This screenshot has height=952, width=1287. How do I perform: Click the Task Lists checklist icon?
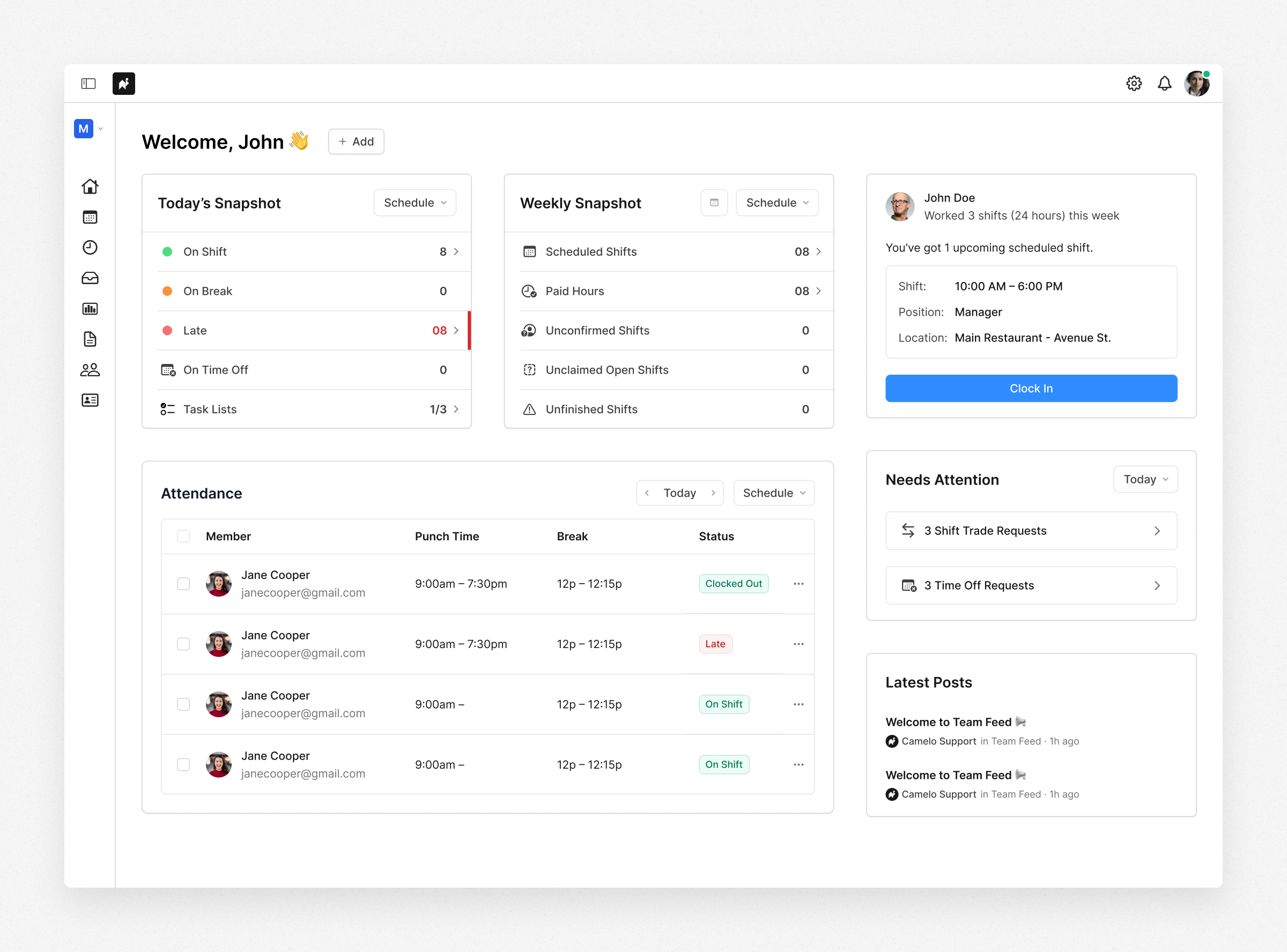(x=168, y=409)
